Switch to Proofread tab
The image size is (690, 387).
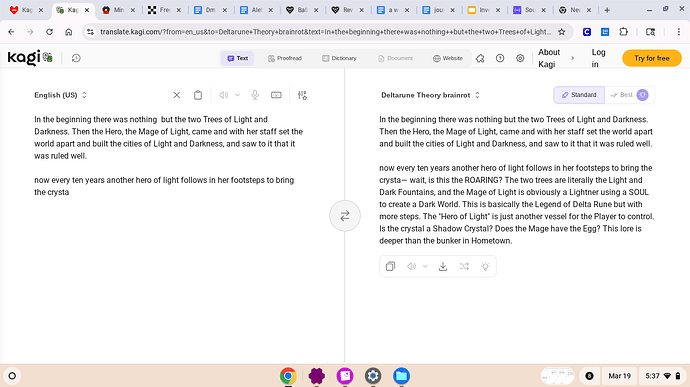pos(285,58)
